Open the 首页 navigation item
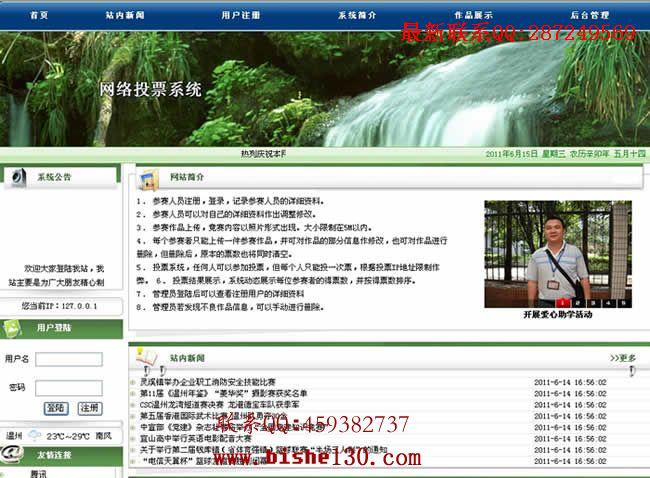Viewport: 650px width, 478px height. click(x=39, y=15)
